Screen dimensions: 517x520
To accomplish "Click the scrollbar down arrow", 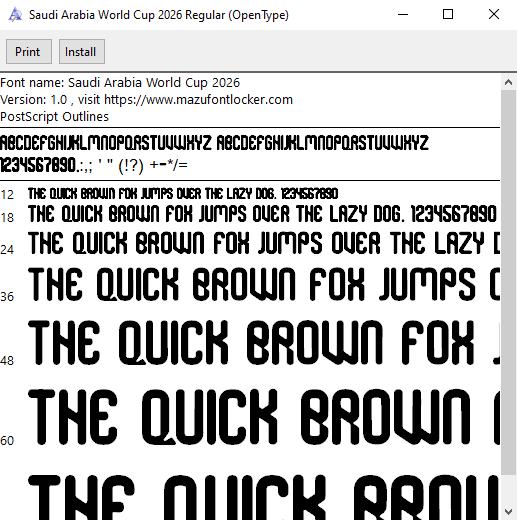I will [x=509, y=512].
